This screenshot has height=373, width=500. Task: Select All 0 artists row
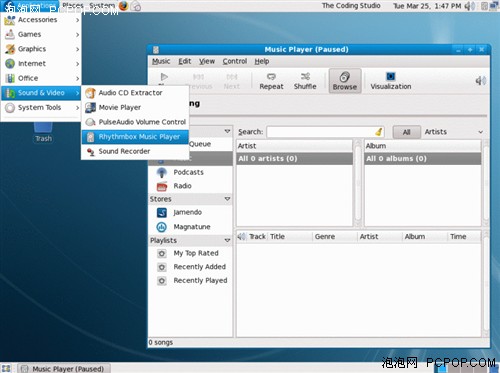295,159
